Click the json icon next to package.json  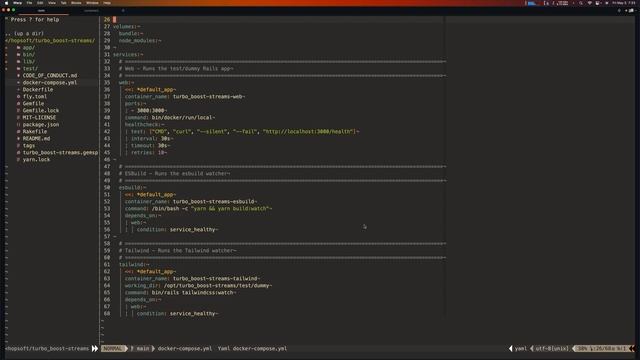tap(18, 124)
